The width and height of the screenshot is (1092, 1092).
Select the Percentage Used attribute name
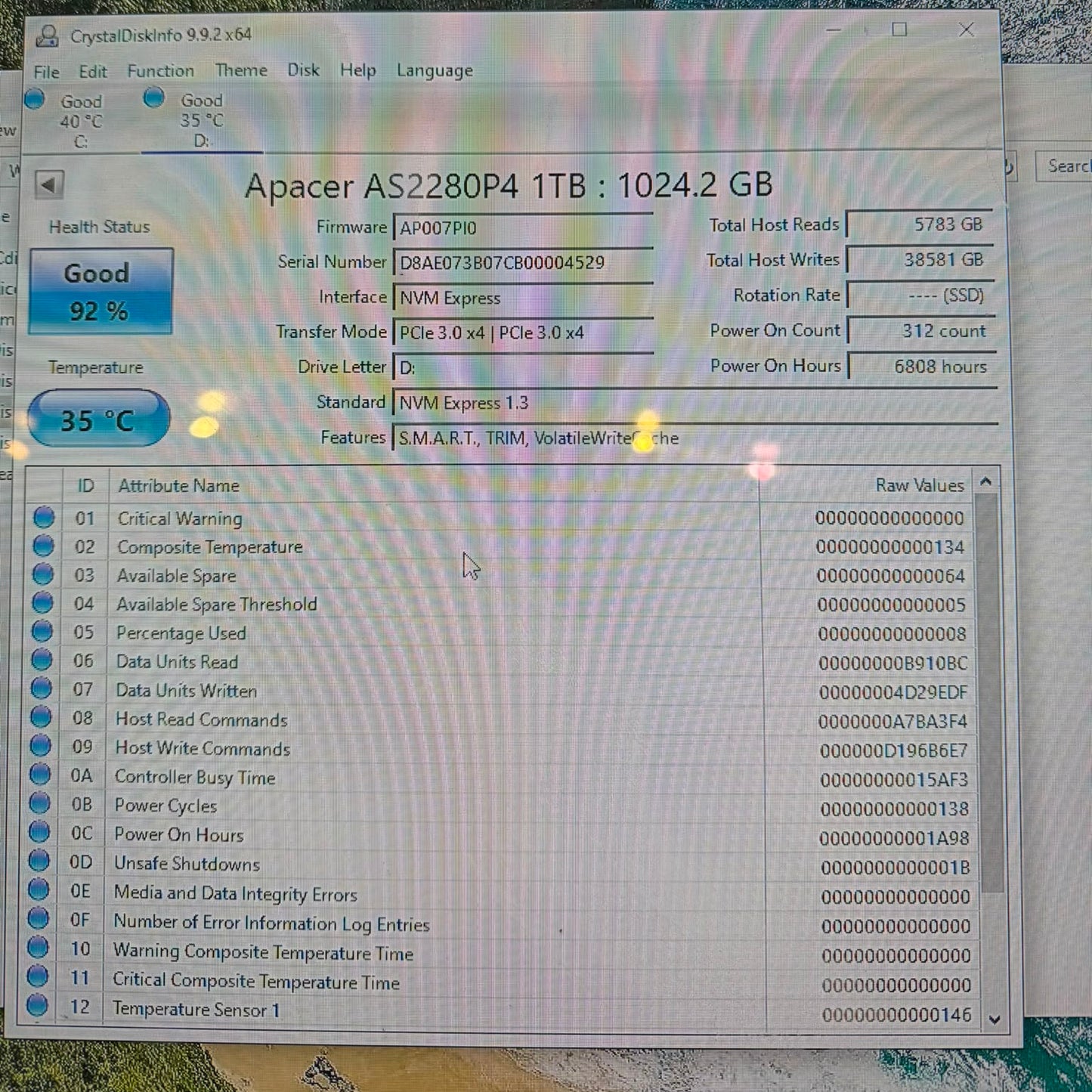[181, 633]
